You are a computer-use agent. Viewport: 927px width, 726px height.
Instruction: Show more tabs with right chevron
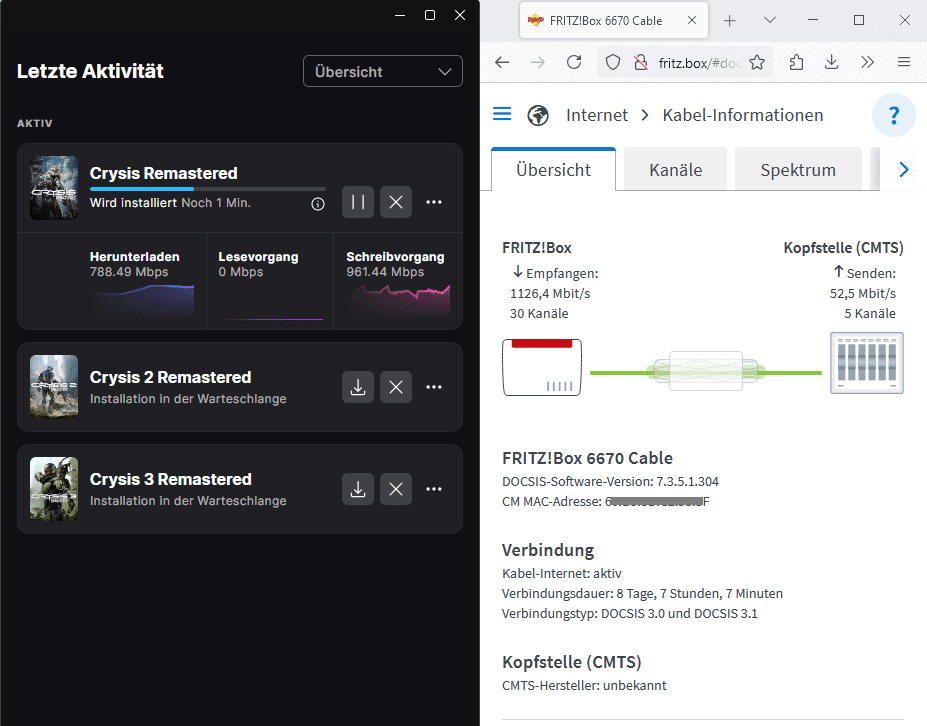904,170
